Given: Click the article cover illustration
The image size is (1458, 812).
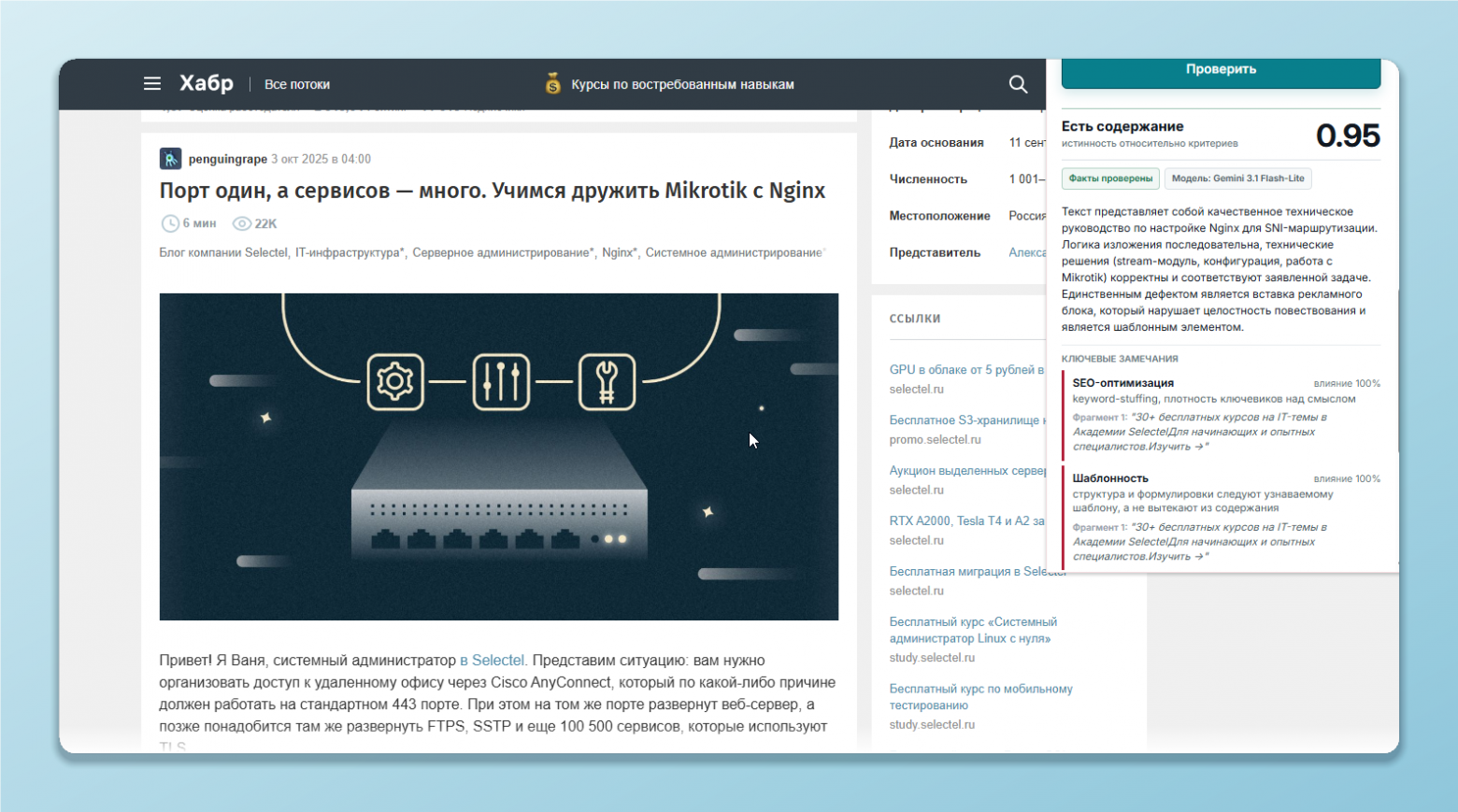Looking at the screenshot, I should pos(499,457).
